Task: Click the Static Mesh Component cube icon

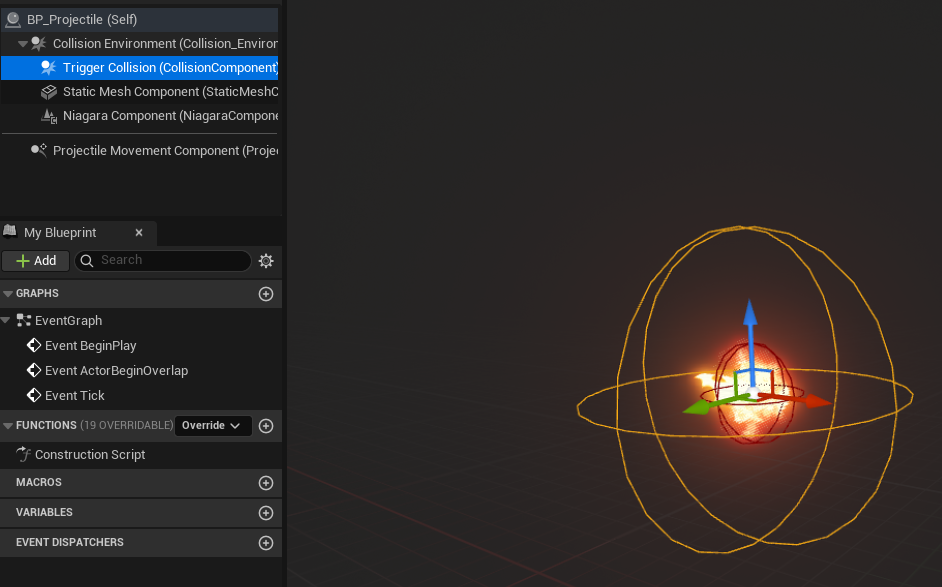Action: (49, 91)
